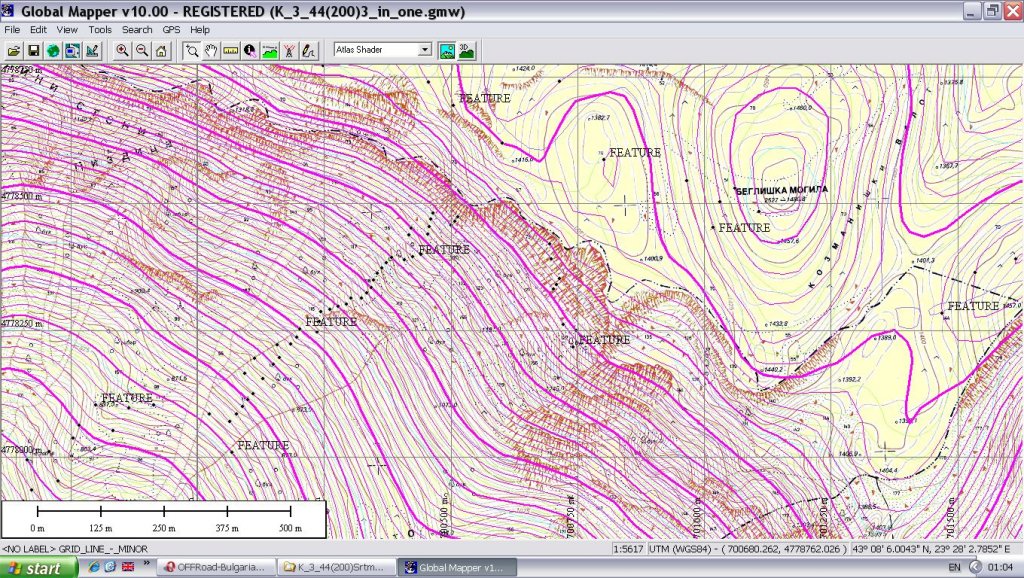Switch to OFFRoad-Bulgaria taskbar window
The image size is (1024, 578).
point(213,568)
